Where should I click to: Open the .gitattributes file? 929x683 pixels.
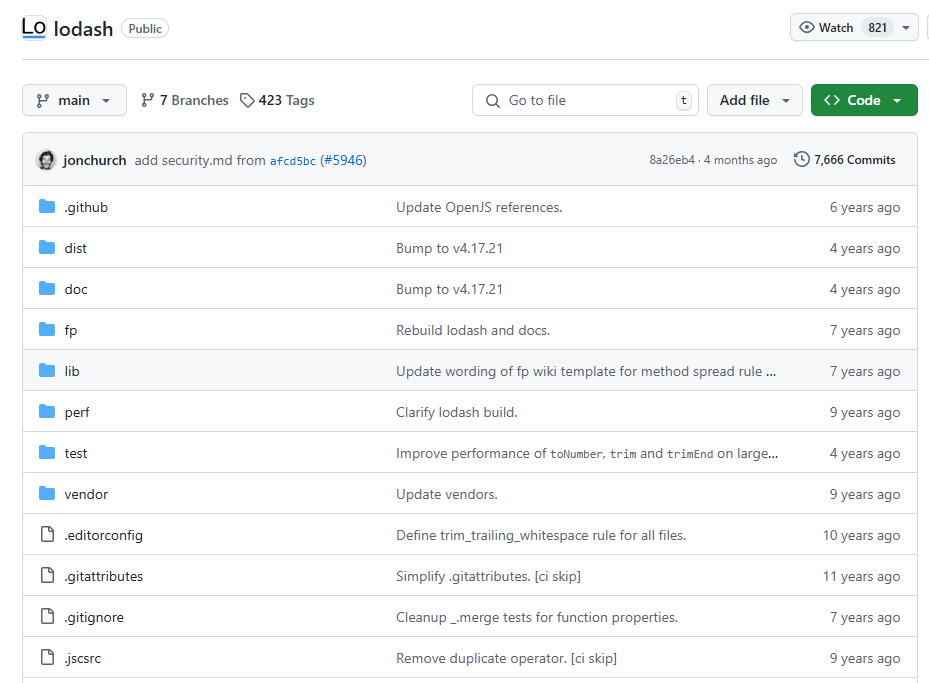tap(103, 576)
